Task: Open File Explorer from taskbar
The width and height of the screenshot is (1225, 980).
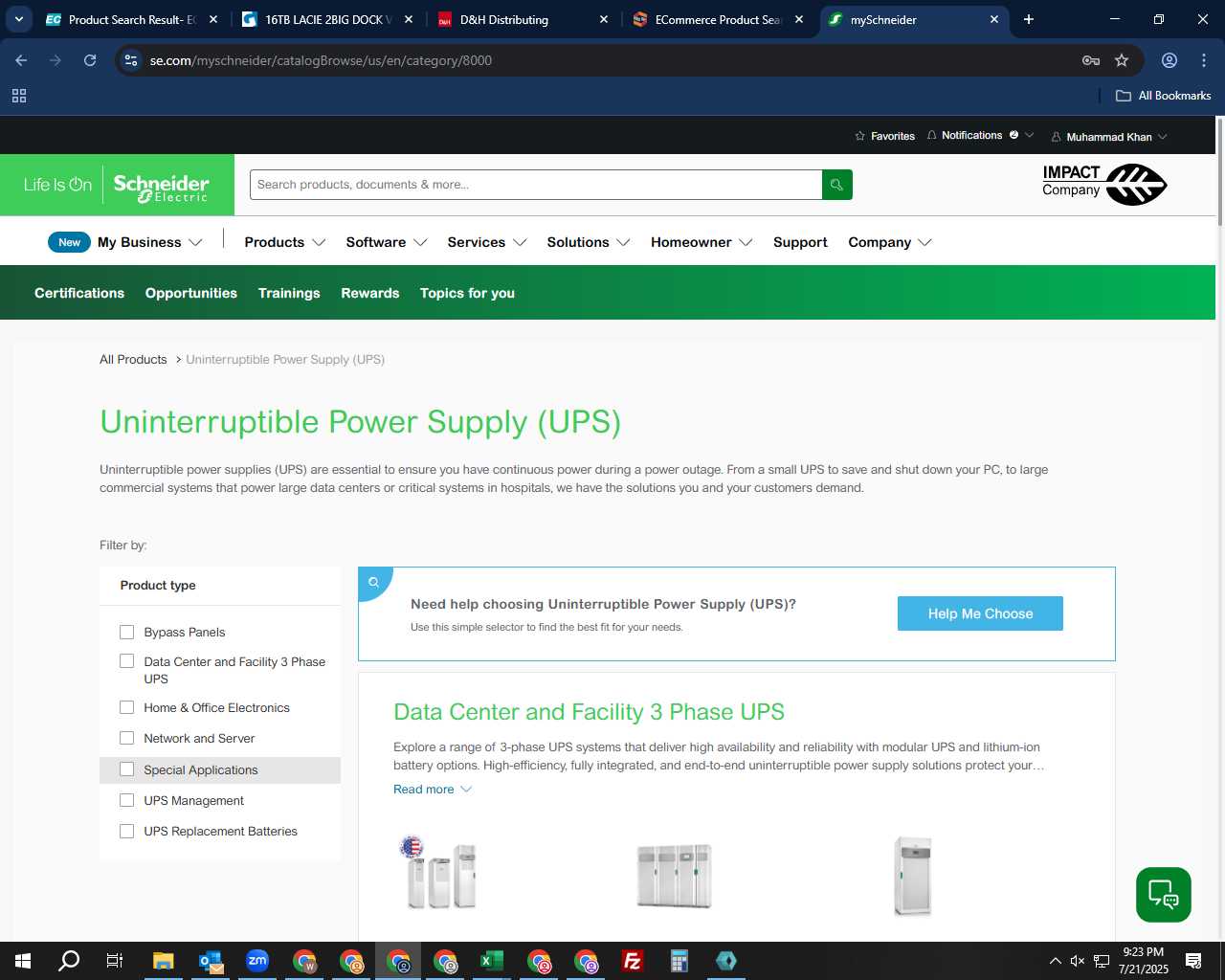Action: (x=163, y=961)
